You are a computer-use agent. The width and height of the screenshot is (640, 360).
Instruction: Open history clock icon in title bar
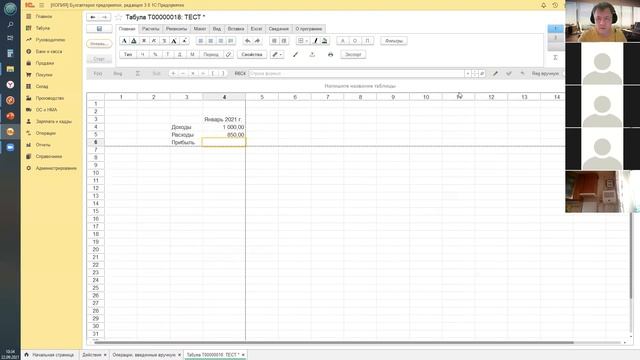click(x=555, y=5)
